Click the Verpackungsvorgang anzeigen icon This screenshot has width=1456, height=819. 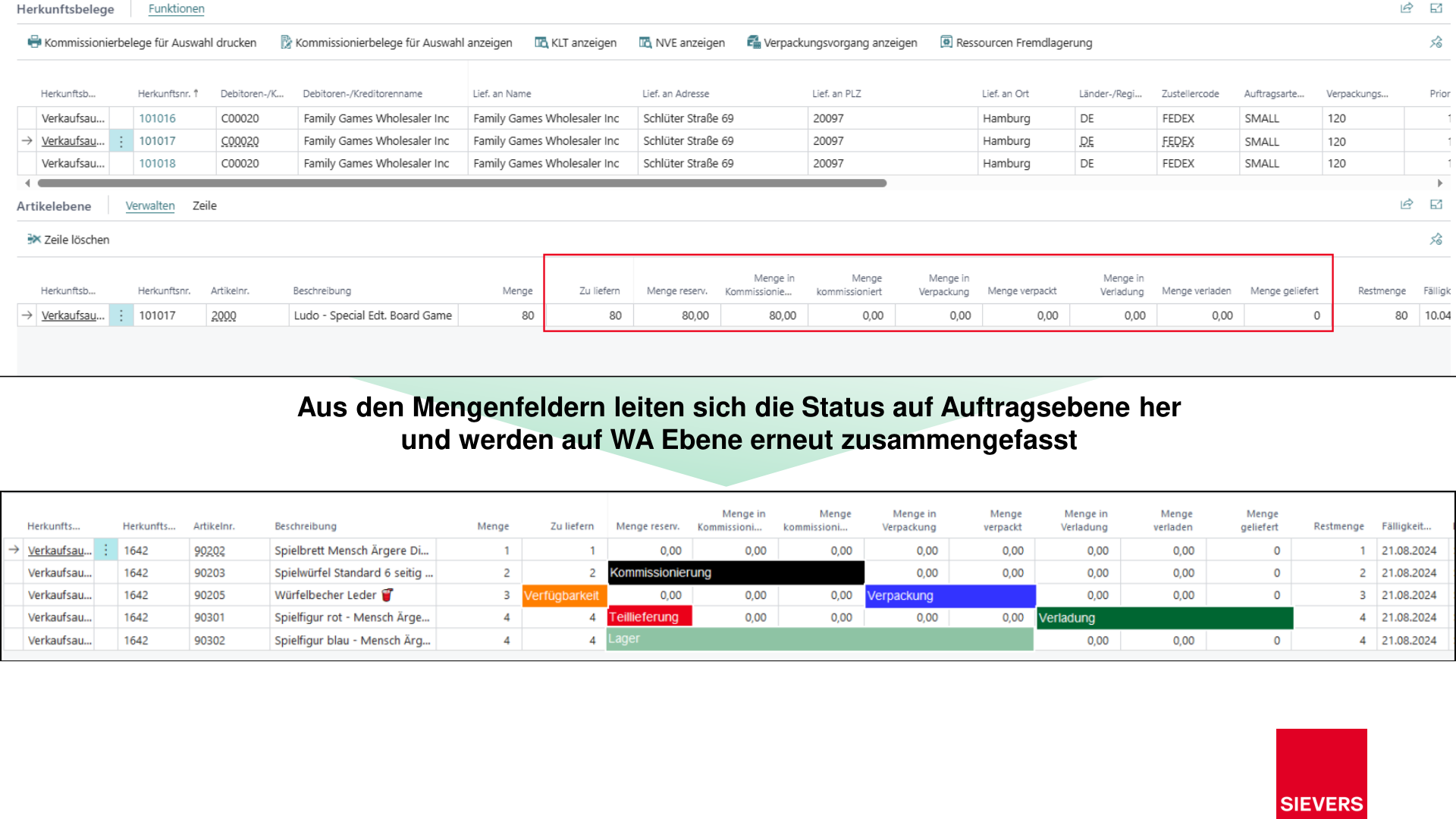(x=754, y=42)
